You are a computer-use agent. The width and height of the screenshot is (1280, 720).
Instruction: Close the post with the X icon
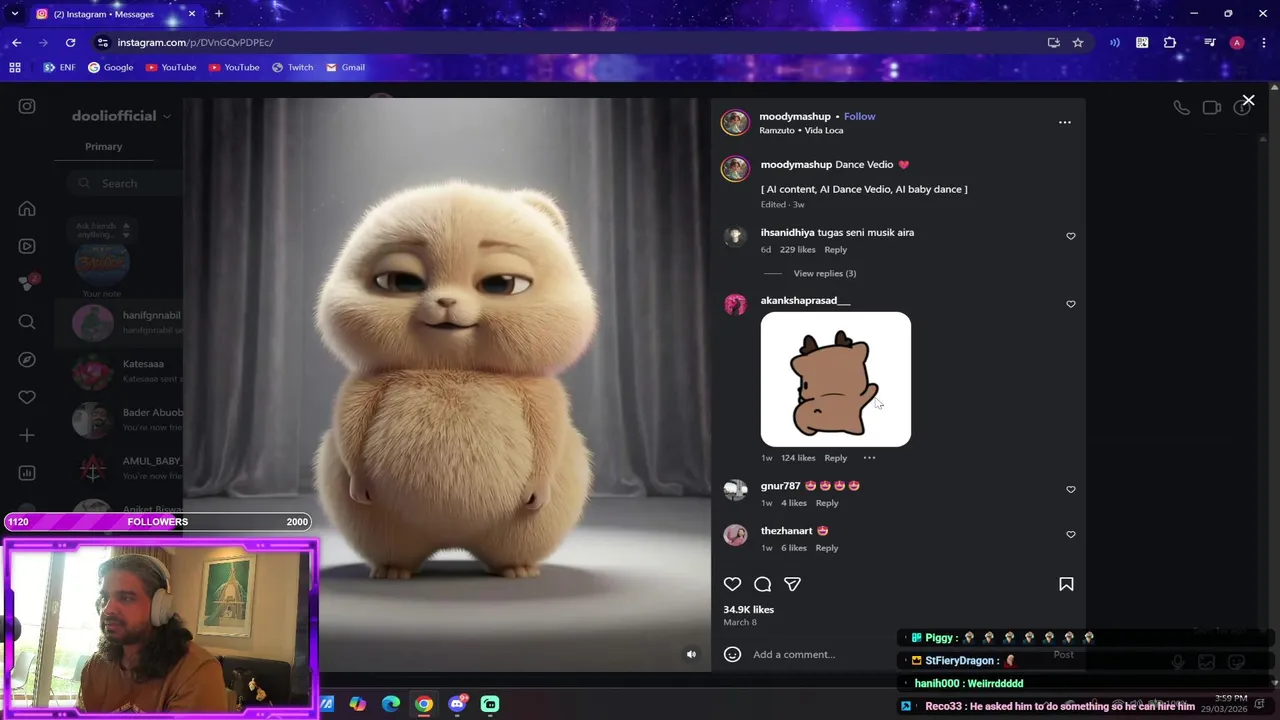point(1248,100)
